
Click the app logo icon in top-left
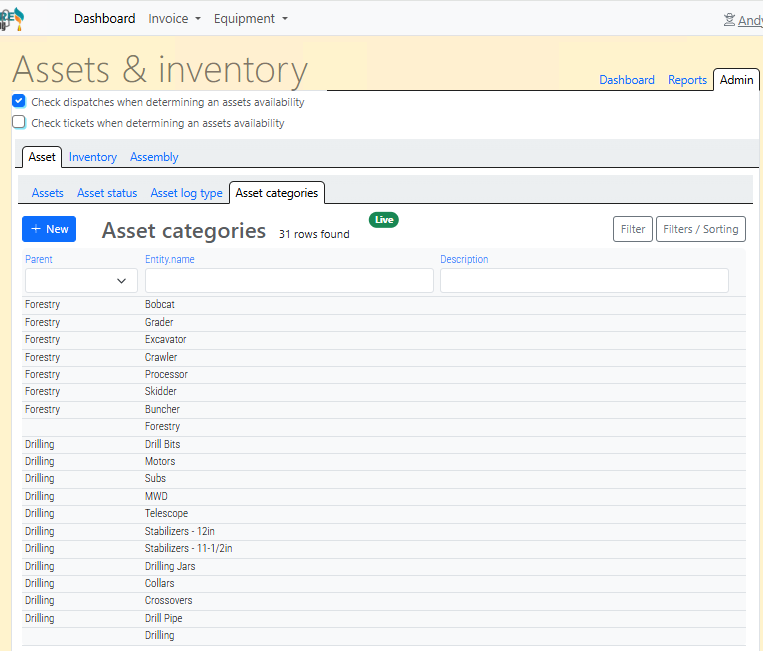(x=12, y=18)
